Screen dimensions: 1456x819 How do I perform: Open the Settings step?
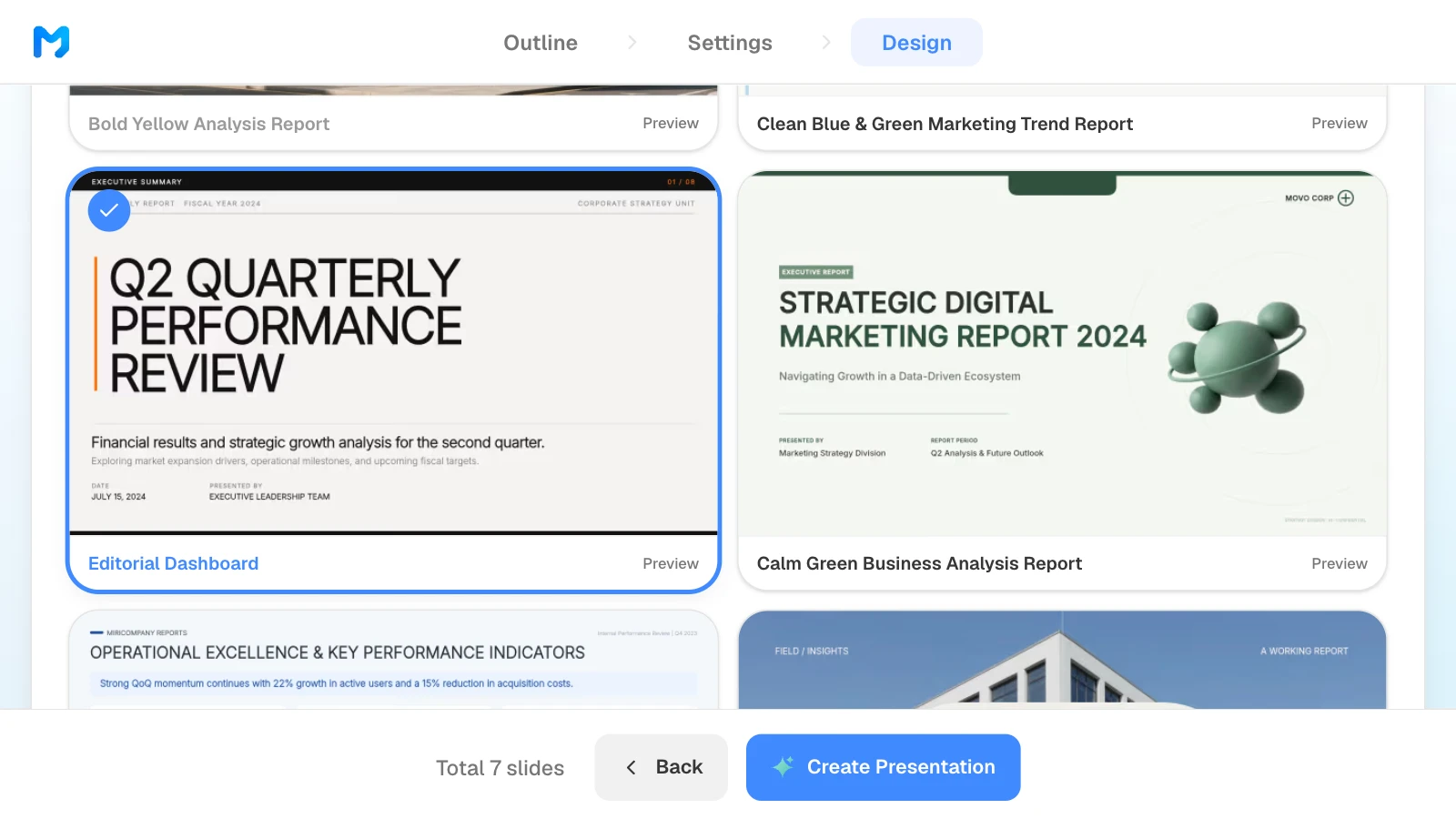[730, 43]
